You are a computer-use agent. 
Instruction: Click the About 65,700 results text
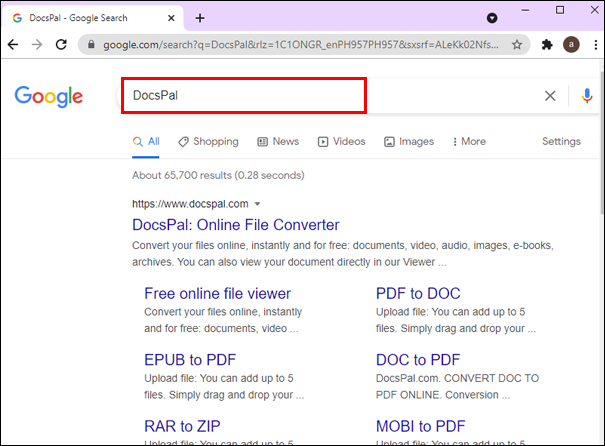click(218, 175)
